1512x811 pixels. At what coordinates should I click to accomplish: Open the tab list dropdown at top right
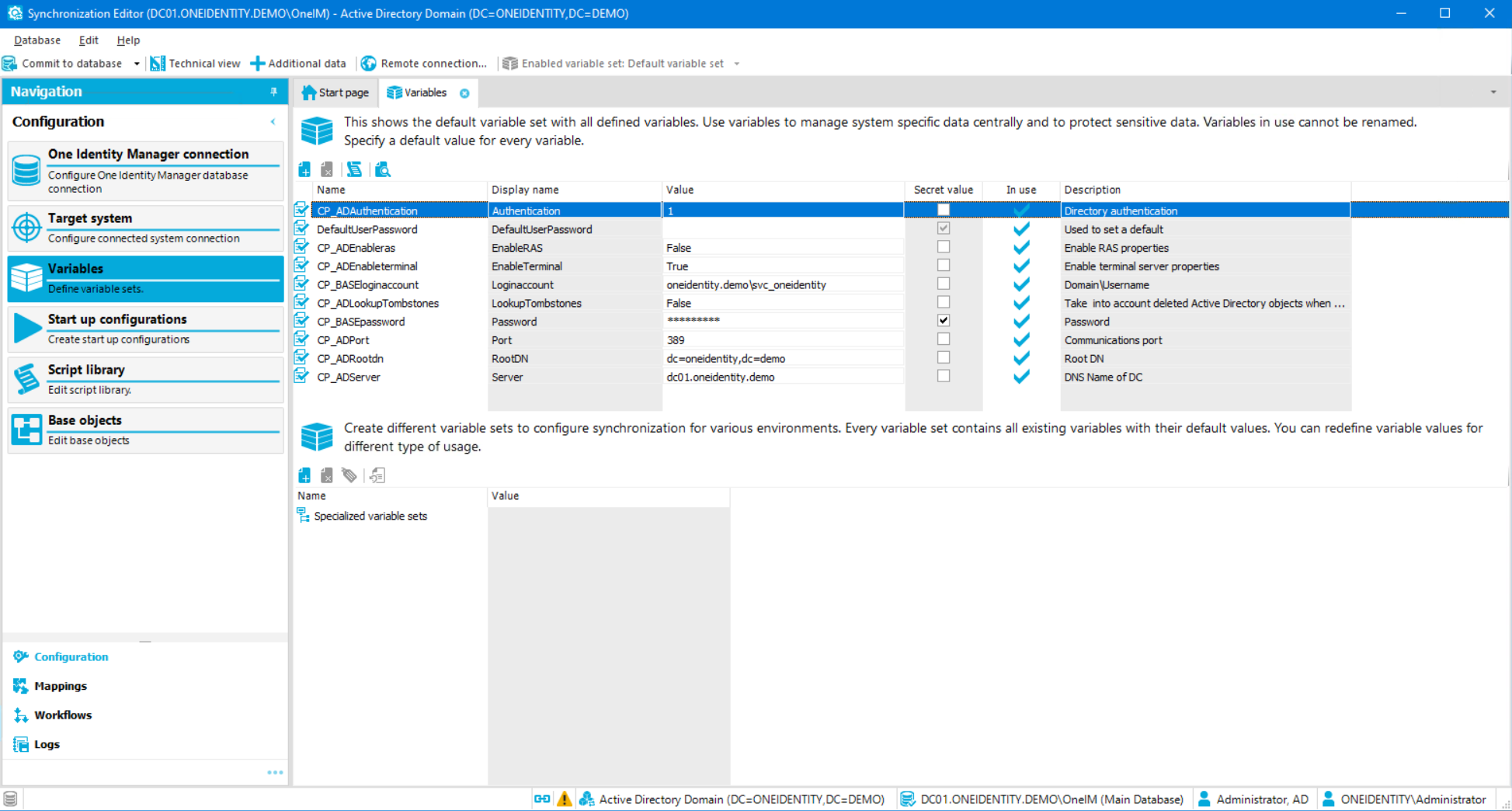(x=1493, y=92)
